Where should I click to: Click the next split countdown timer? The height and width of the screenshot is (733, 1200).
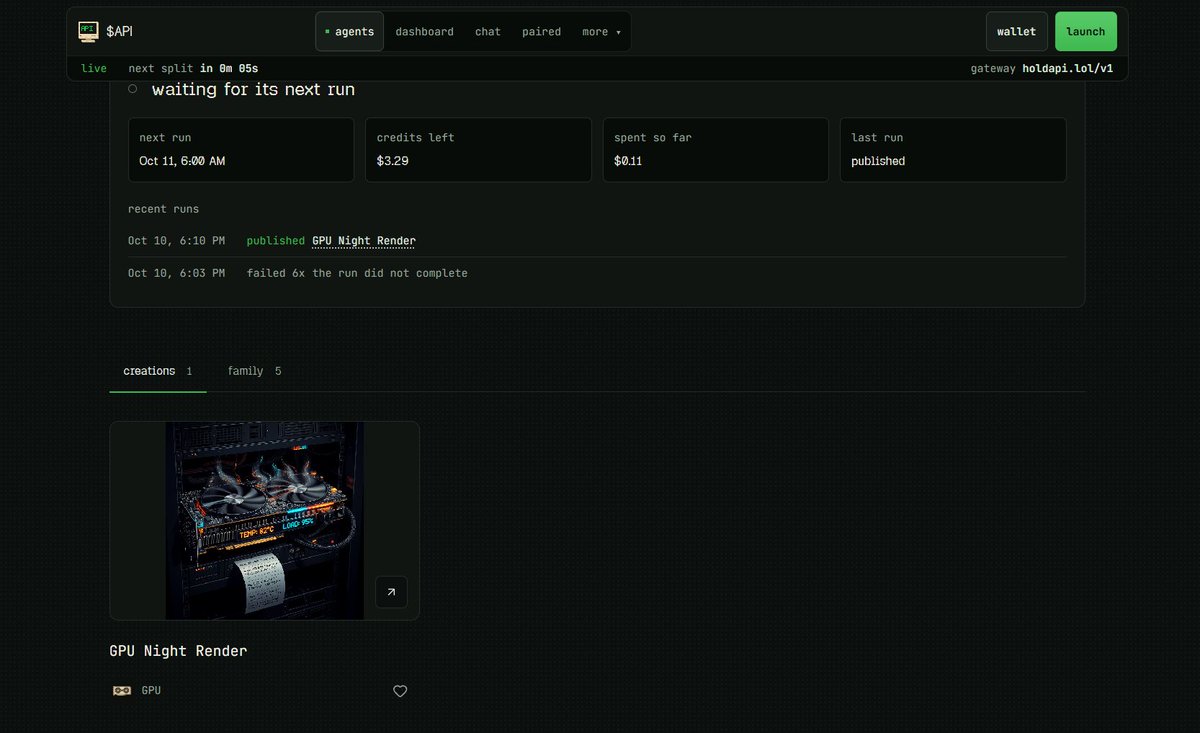tap(193, 69)
